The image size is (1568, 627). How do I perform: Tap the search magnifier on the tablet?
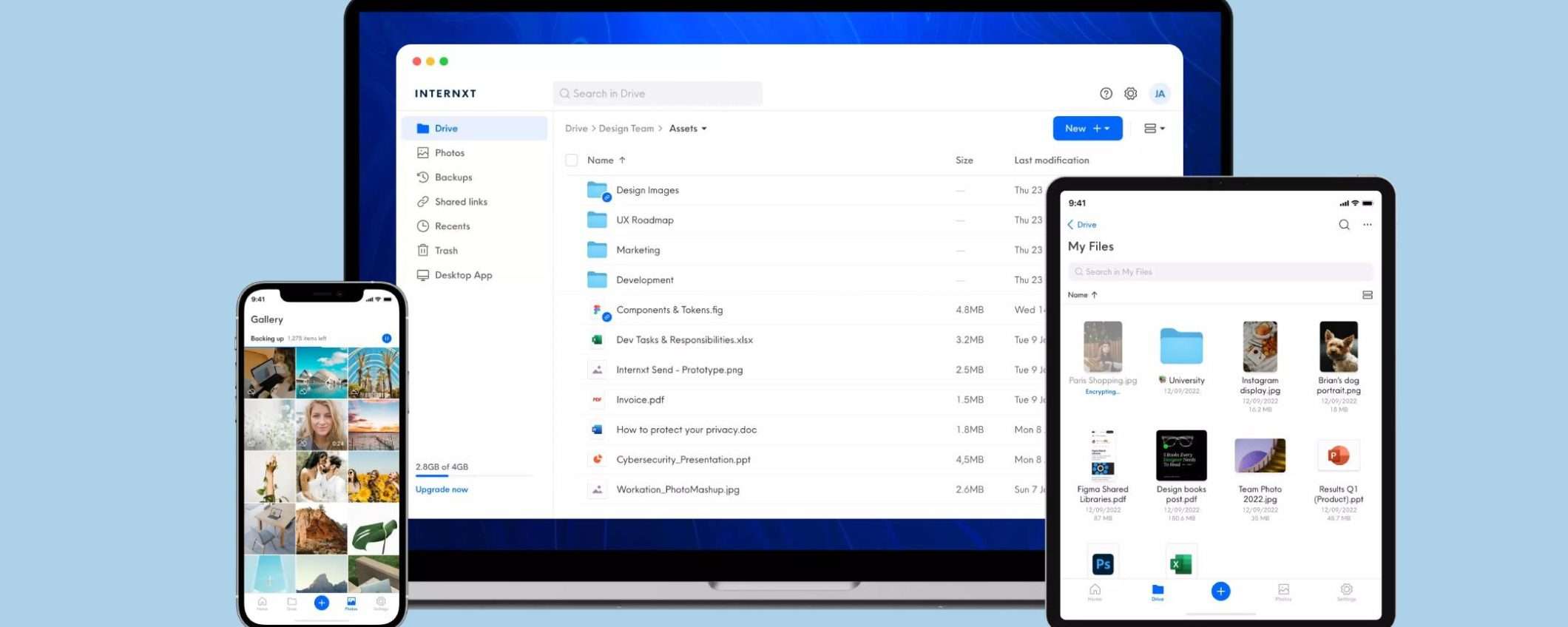click(1344, 225)
